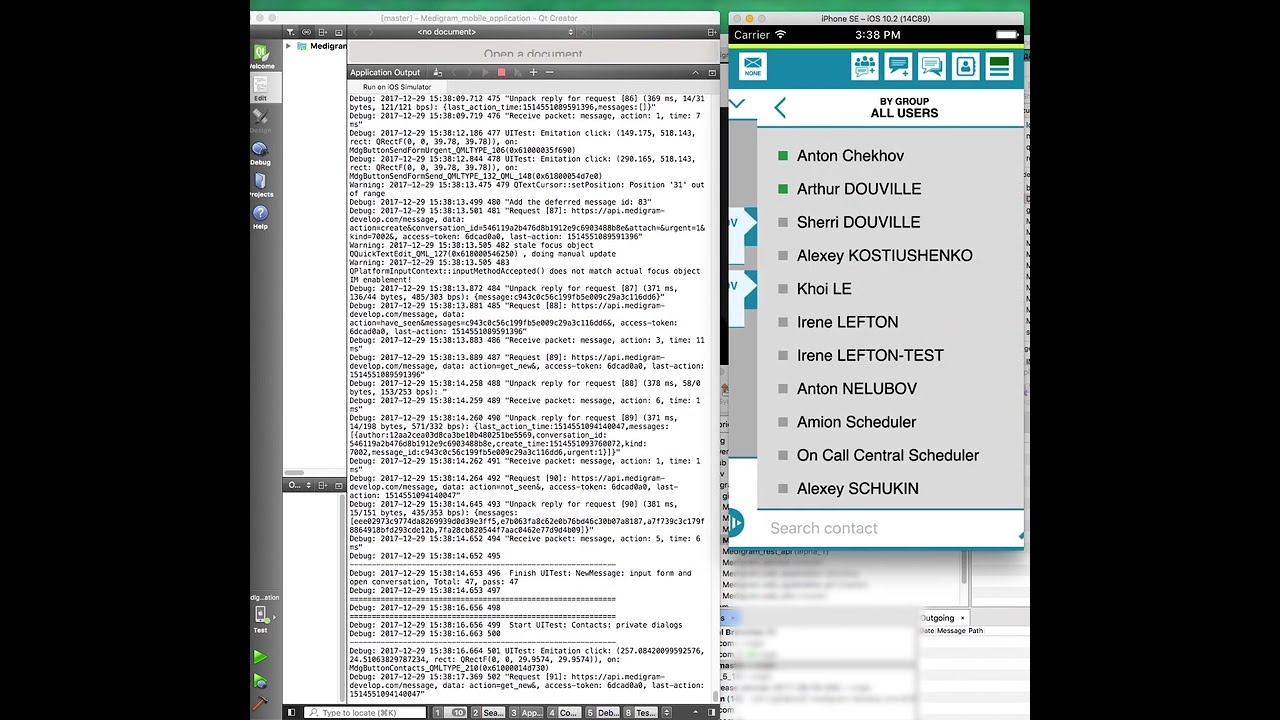Open the mail NONE icon in simulator
1280x720 pixels.
tap(752, 67)
